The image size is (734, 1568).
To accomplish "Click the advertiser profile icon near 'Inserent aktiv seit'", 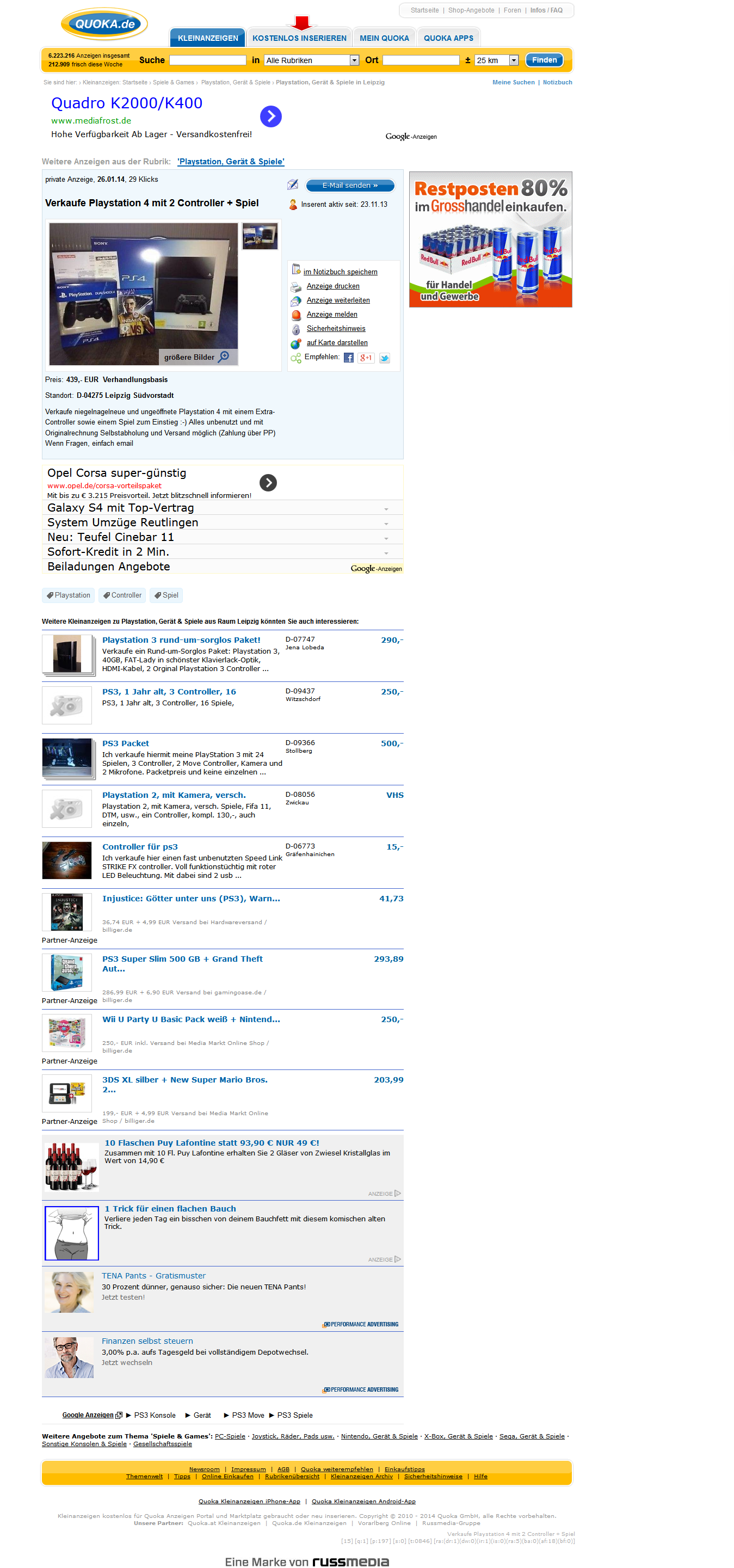I will (293, 205).
